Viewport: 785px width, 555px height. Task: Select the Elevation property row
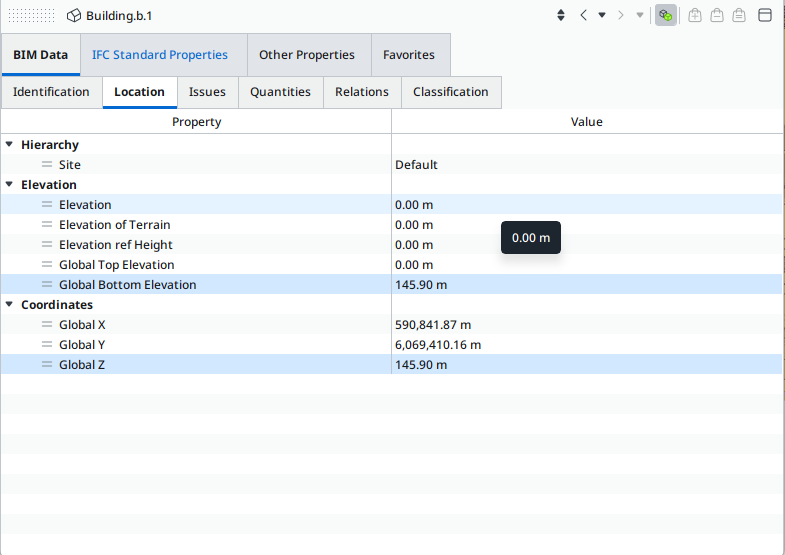tap(391, 204)
